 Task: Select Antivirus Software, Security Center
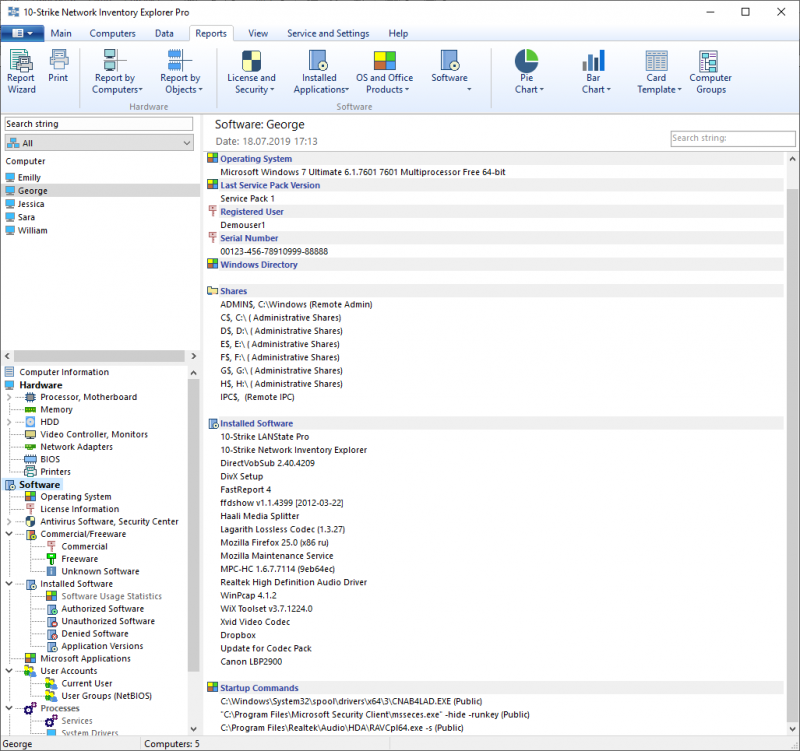click(109, 521)
